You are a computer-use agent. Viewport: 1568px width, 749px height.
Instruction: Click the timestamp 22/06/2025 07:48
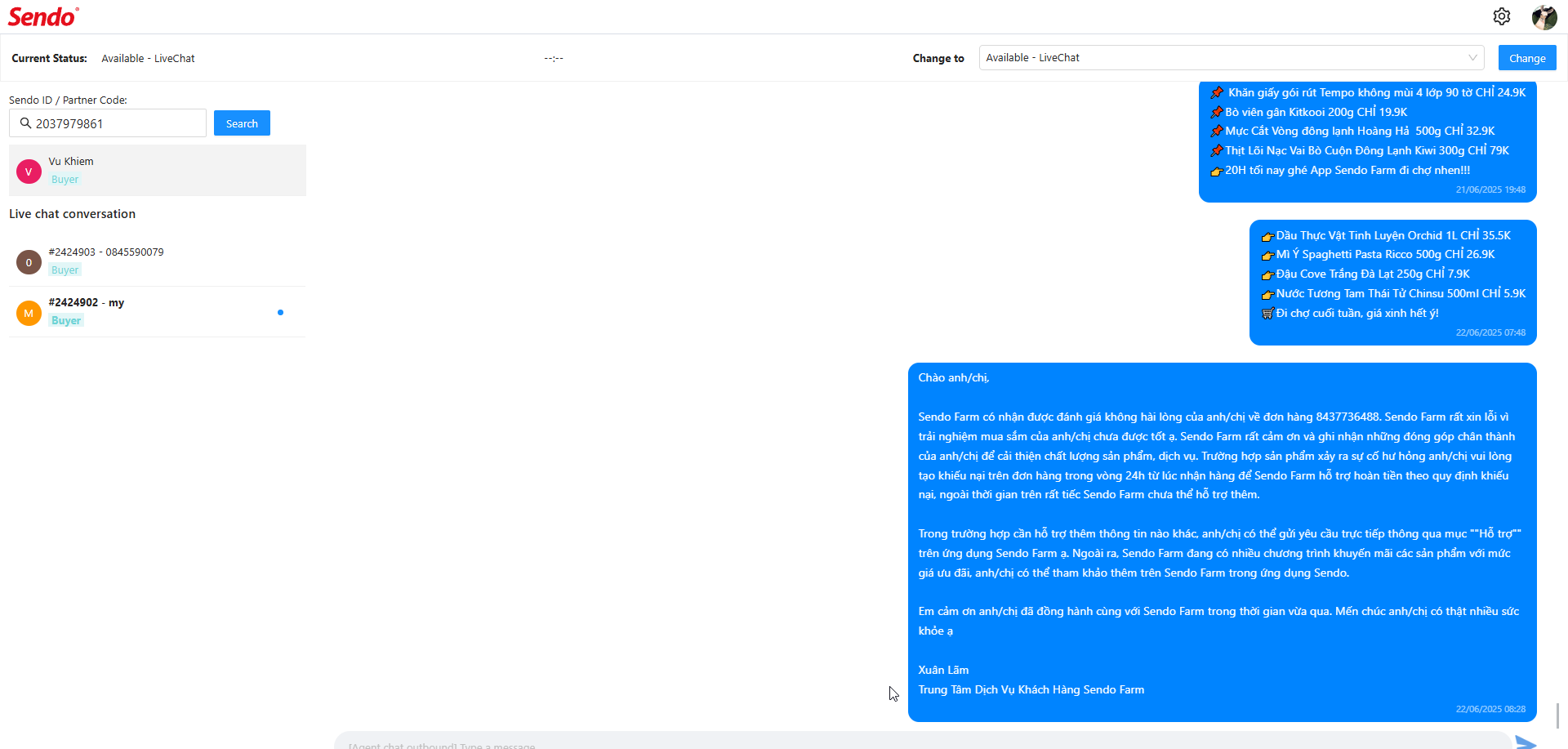1490,332
